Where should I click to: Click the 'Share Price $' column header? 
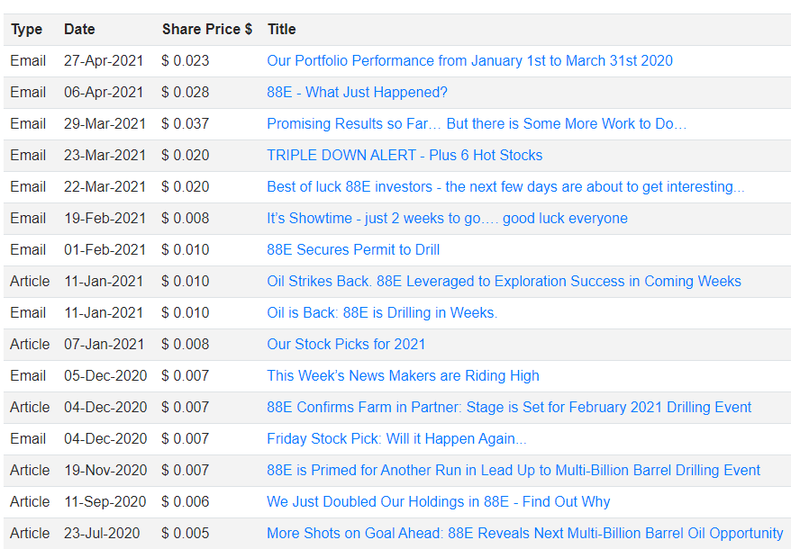point(207,29)
